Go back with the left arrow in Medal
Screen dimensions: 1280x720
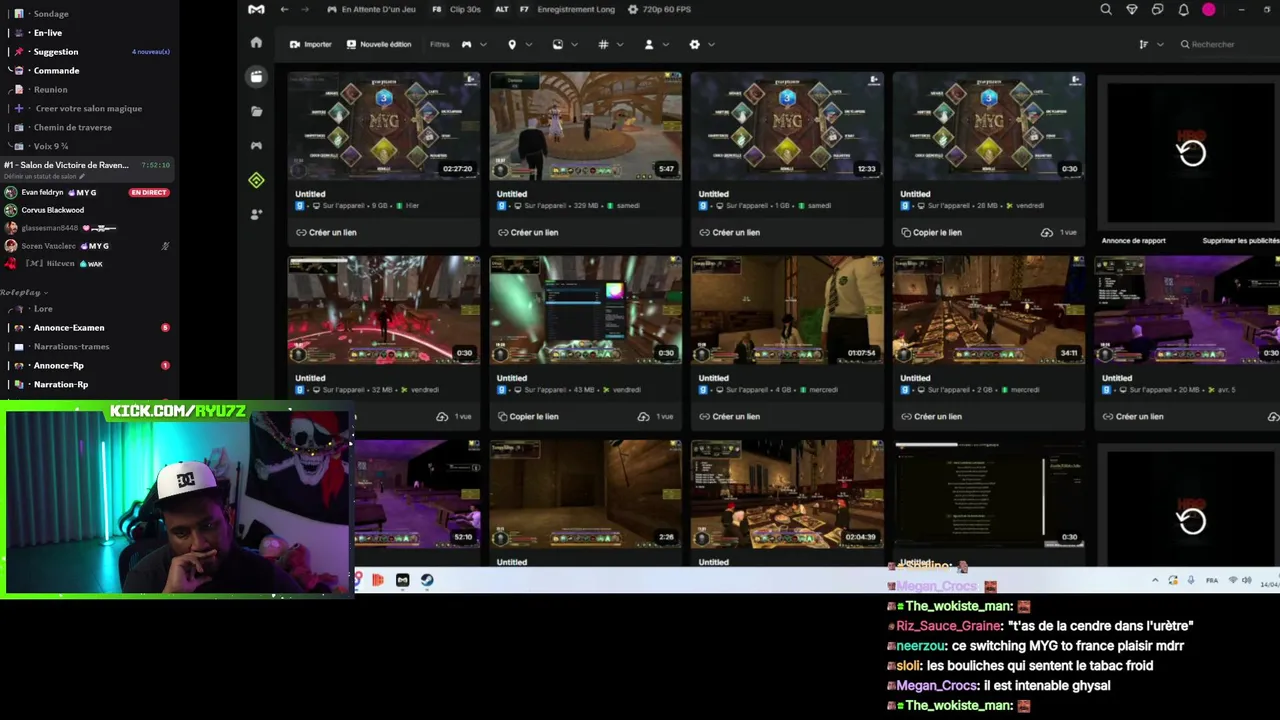tap(285, 9)
